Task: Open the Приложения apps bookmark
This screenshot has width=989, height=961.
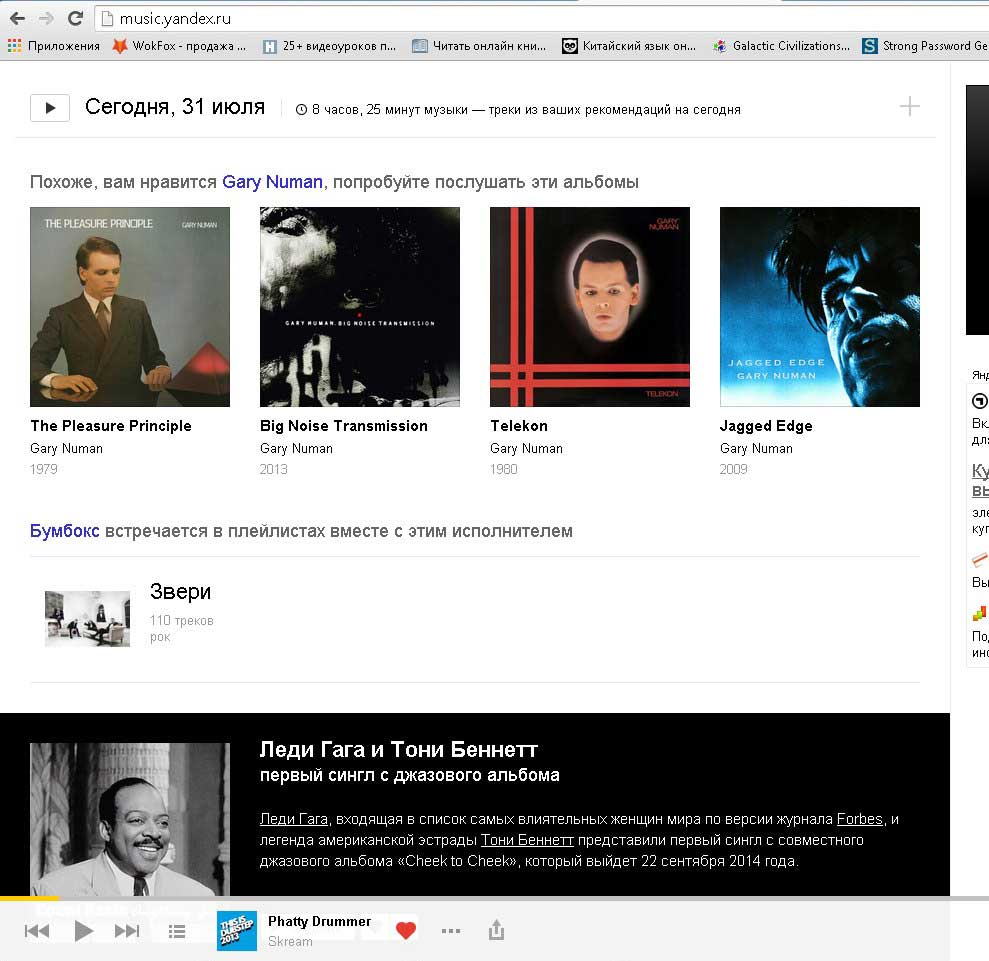Action: (54, 45)
